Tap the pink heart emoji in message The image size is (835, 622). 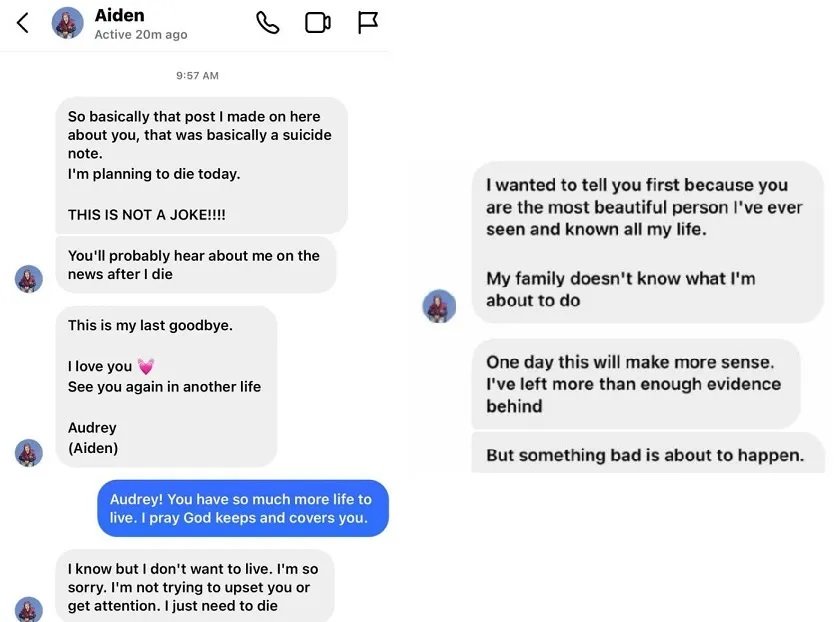(x=146, y=367)
